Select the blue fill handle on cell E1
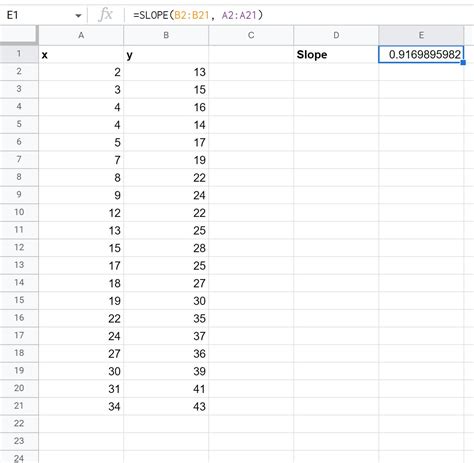This screenshot has height=463, width=474. click(x=463, y=63)
